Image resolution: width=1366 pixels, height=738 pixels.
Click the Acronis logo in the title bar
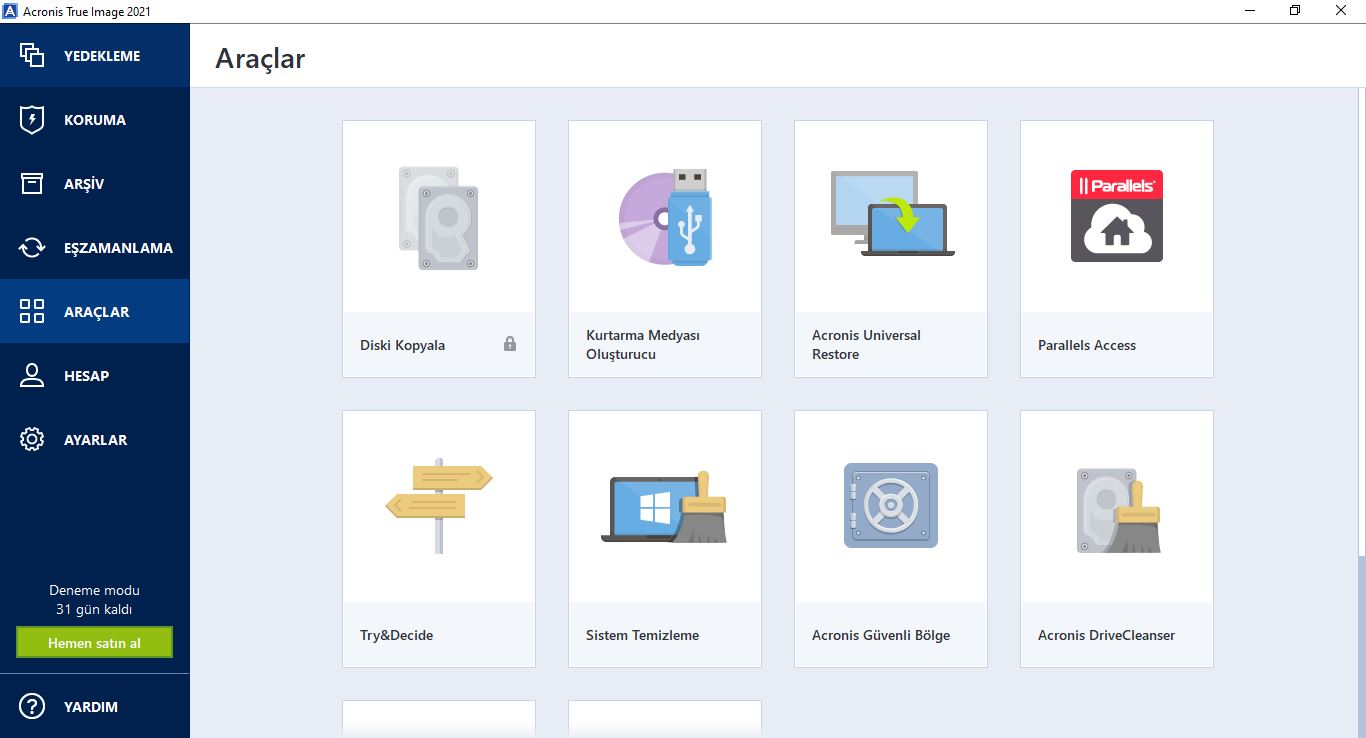click(x=11, y=11)
